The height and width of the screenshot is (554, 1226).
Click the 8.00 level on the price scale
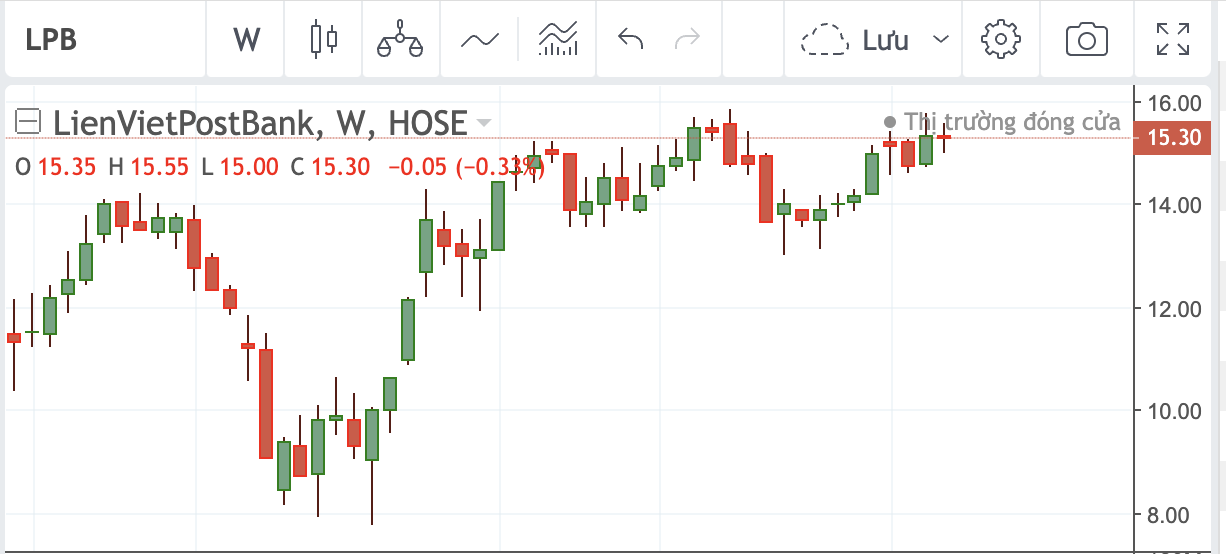pos(1174,514)
